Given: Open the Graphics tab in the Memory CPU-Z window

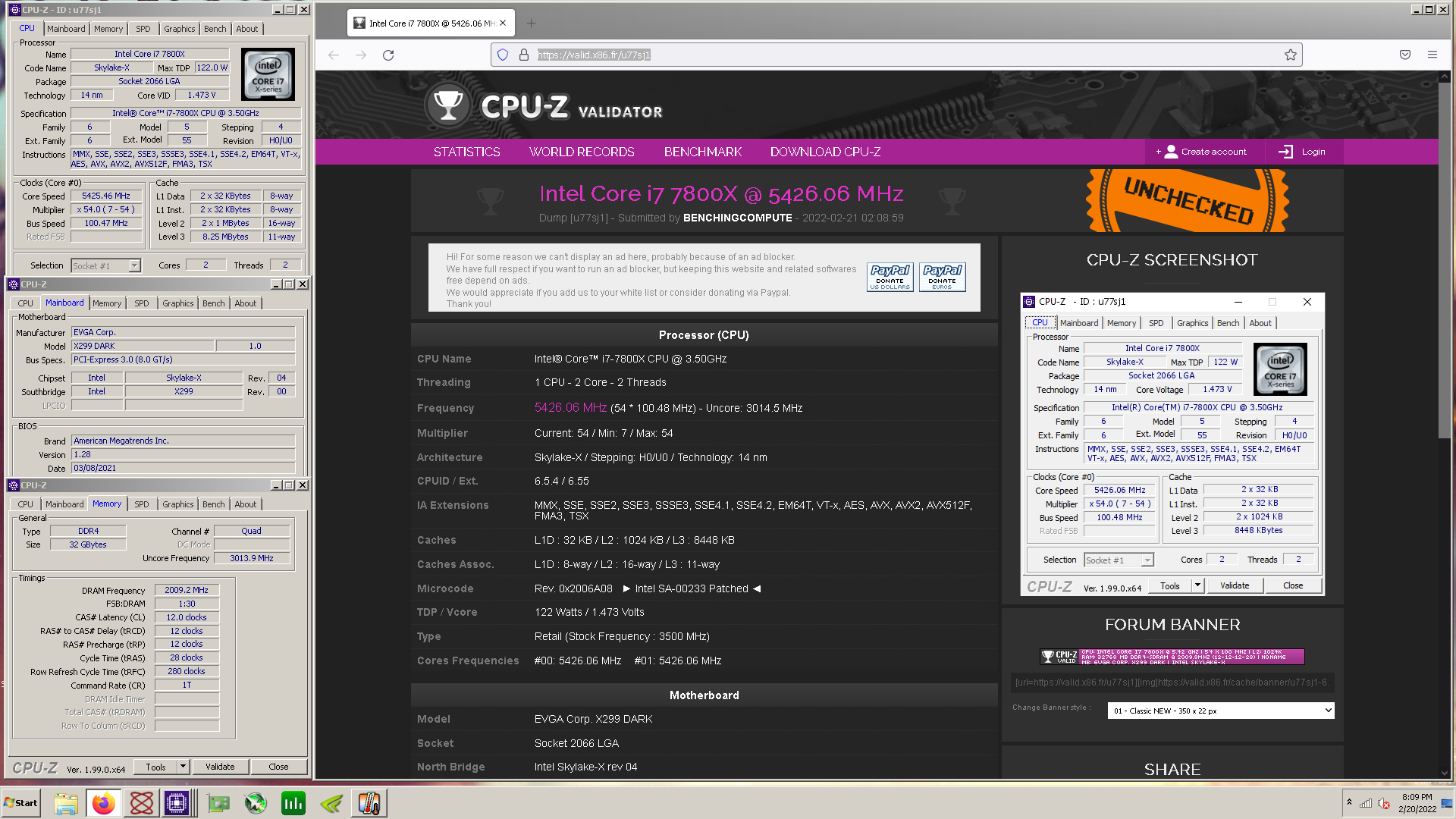Looking at the screenshot, I should click(178, 504).
